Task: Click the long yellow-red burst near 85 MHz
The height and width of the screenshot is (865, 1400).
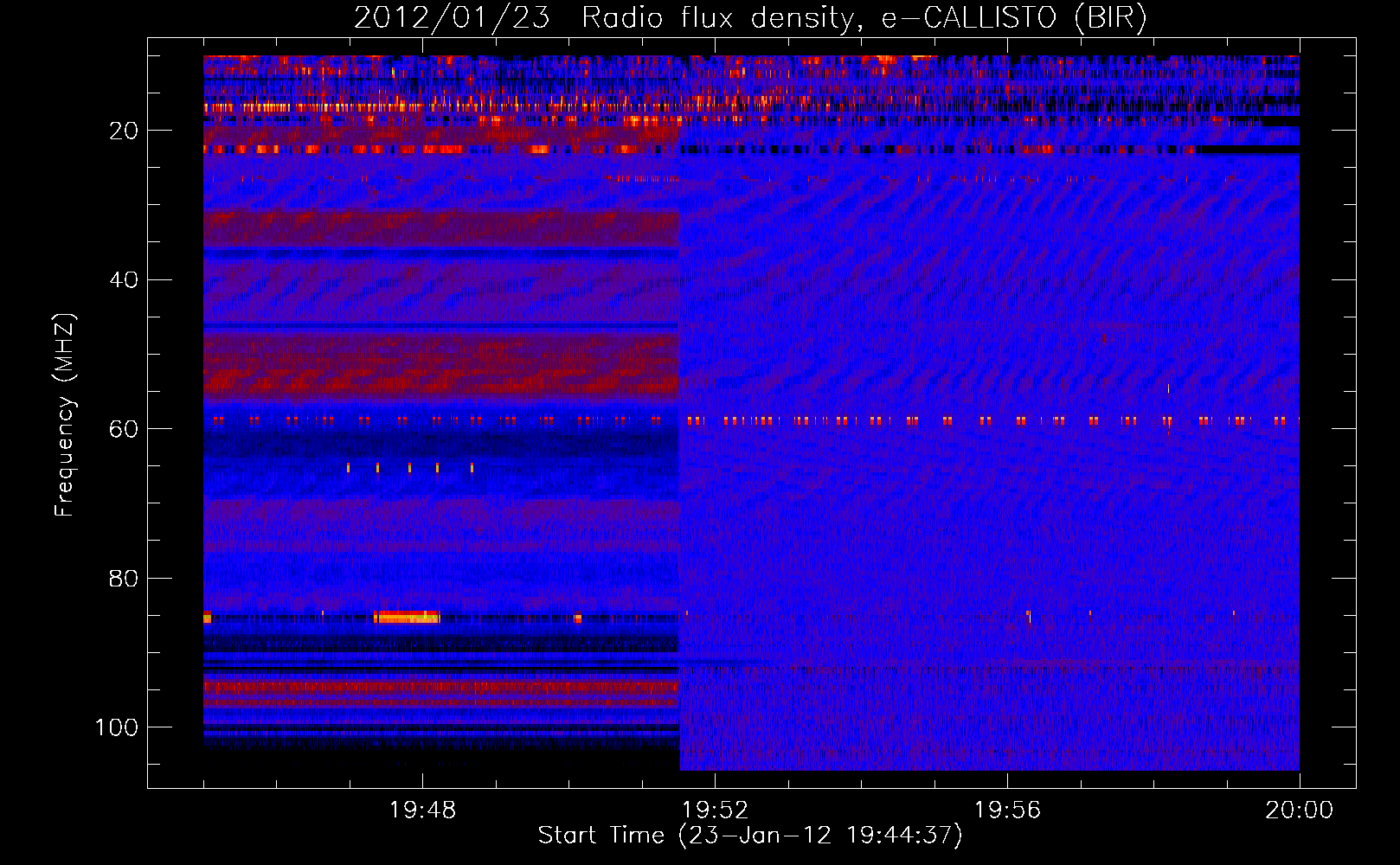Action: pos(407,617)
